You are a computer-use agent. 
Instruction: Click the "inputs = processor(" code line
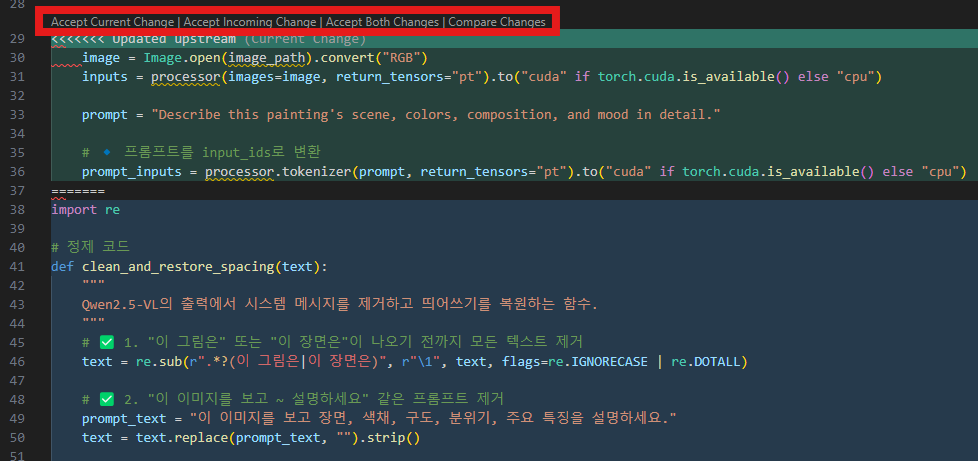[x=482, y=77]
